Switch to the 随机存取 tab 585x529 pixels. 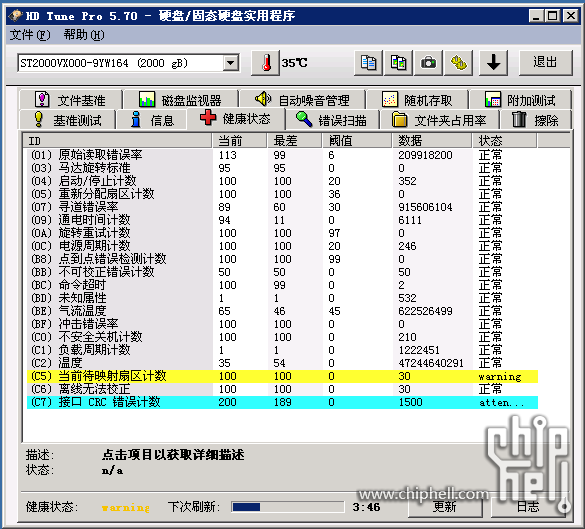pos(417,100)
